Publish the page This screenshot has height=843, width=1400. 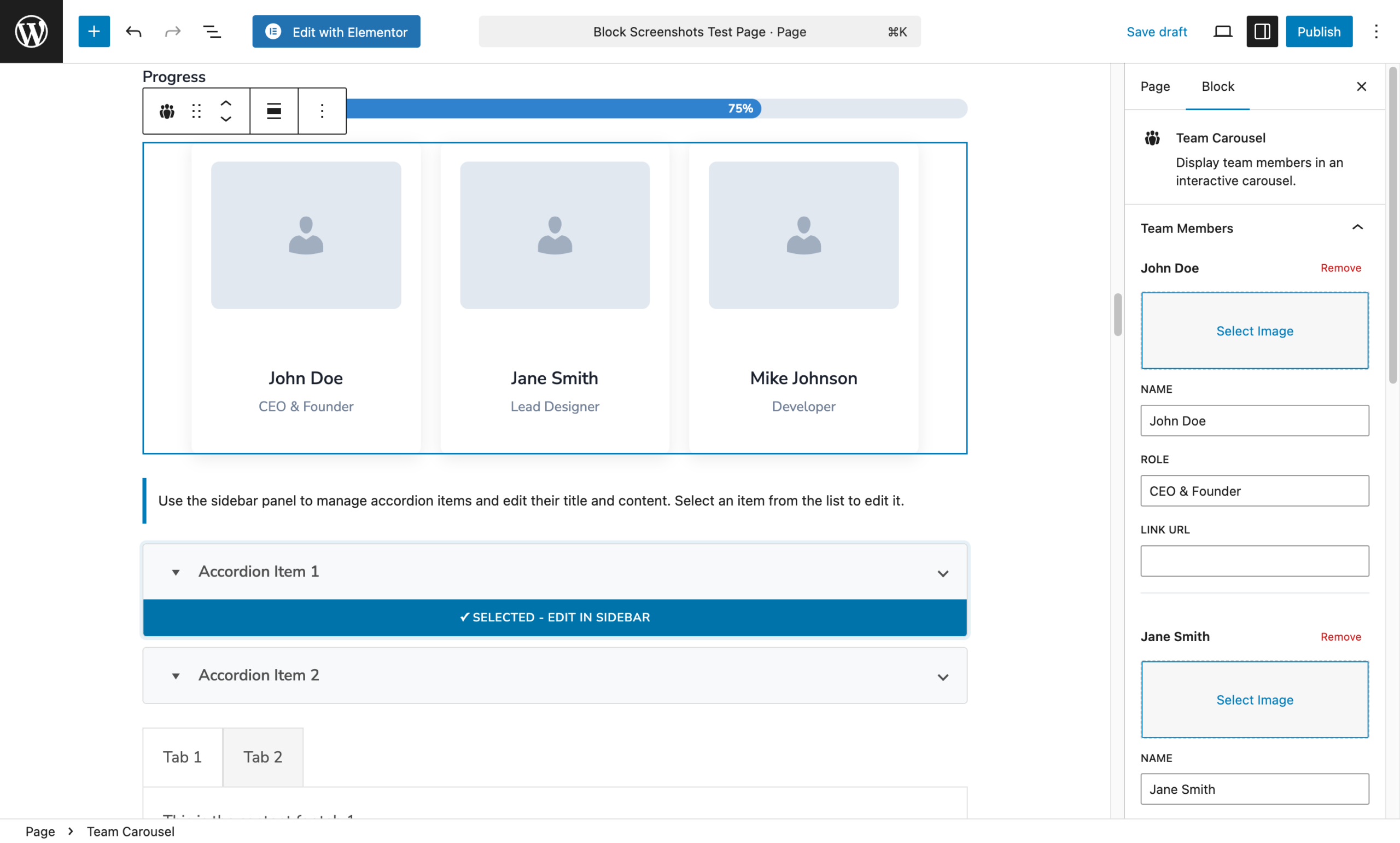[1319, 31]
